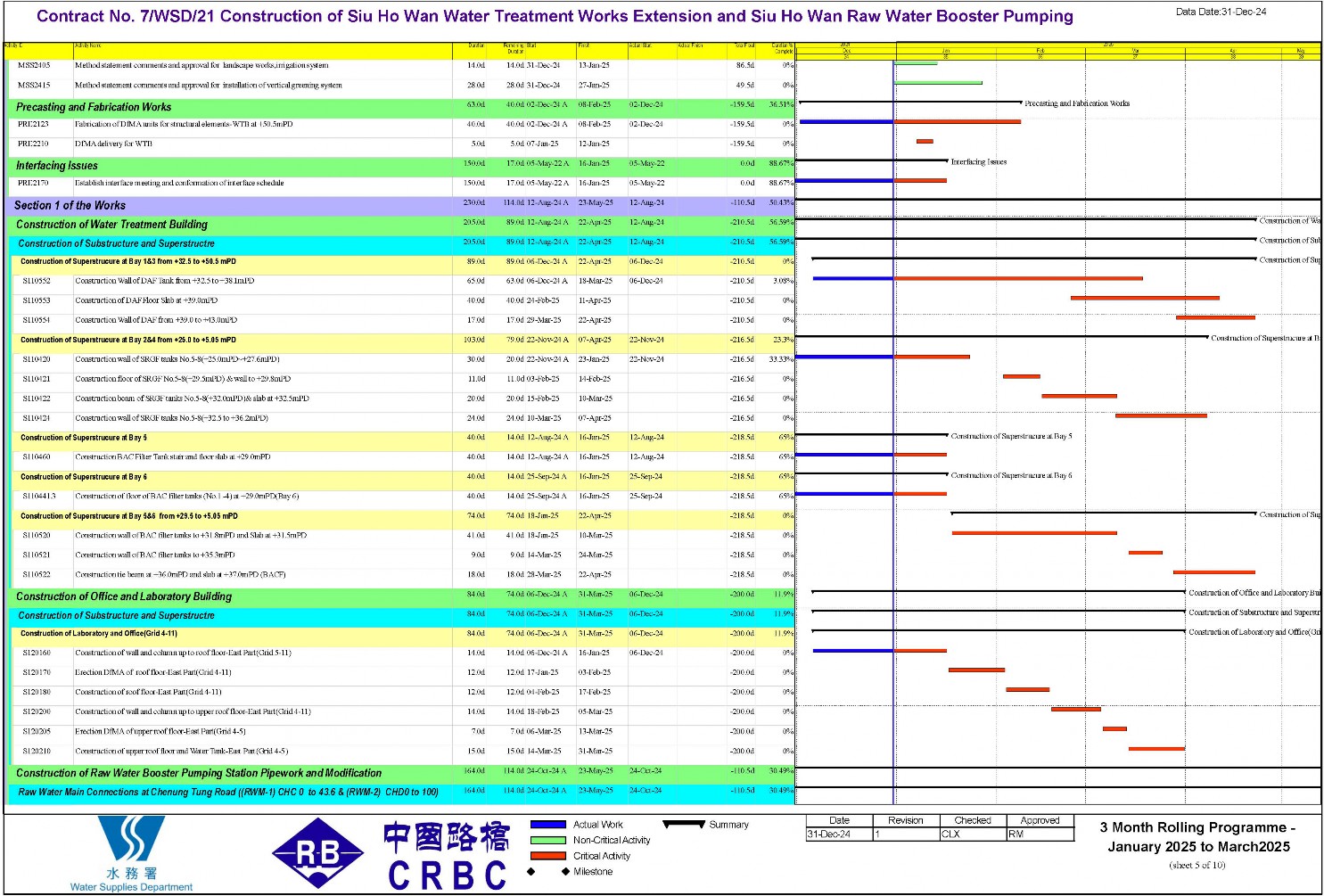The width and height of the screenshot is (1324, 896).
Task: Click Construction of Office and Laboratory Building row
Action: (x=399, y=596)
